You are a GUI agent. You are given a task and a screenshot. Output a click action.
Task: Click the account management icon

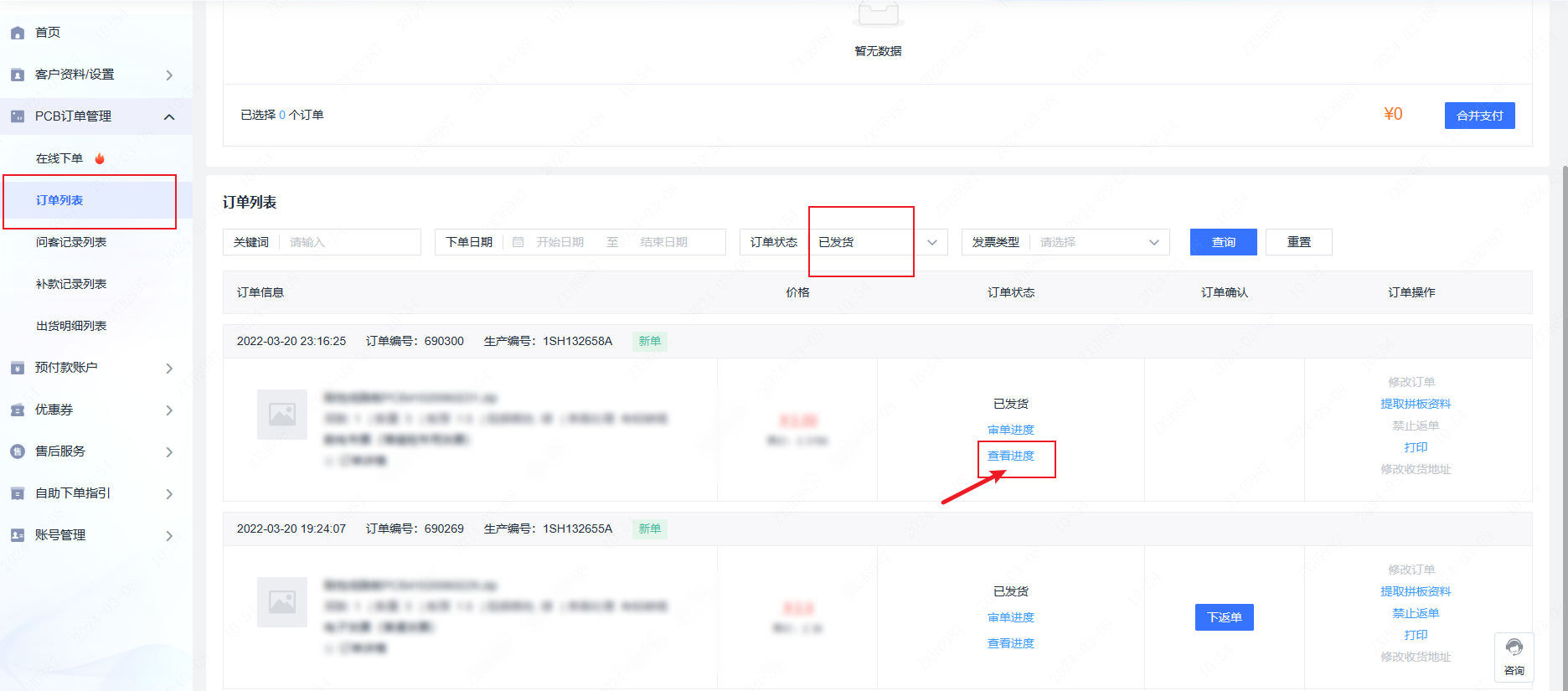tap(18, 535)
